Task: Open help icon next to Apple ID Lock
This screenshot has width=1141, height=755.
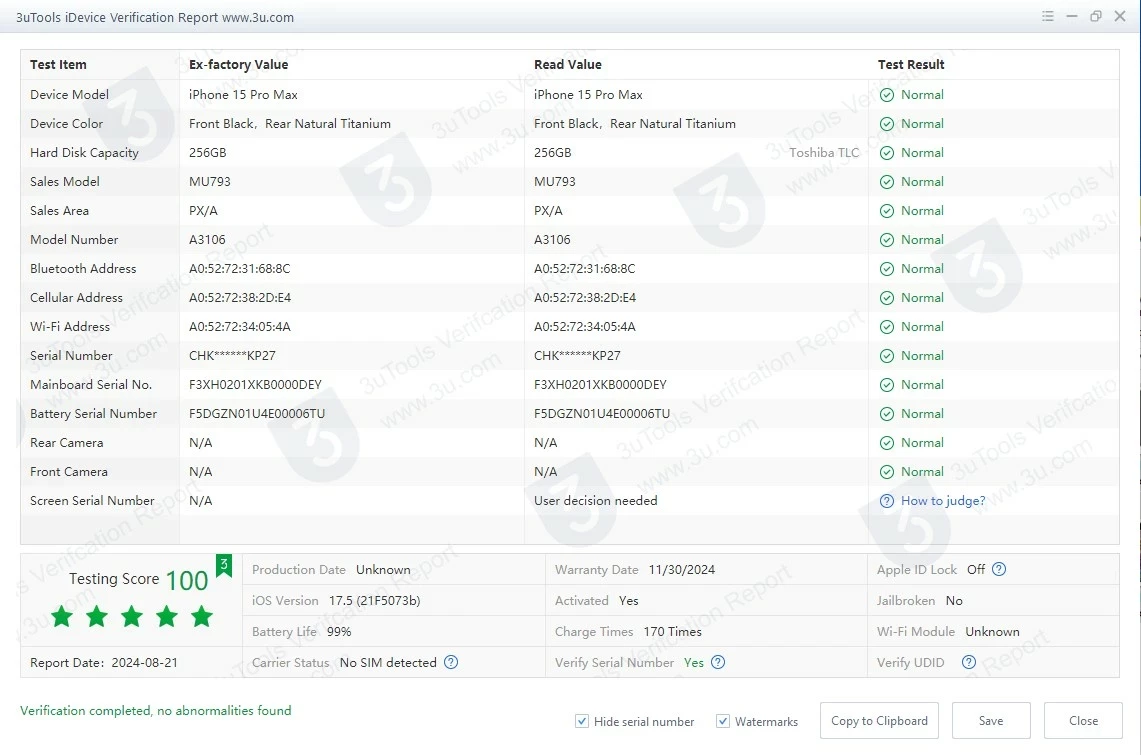Action: [999, 570]
